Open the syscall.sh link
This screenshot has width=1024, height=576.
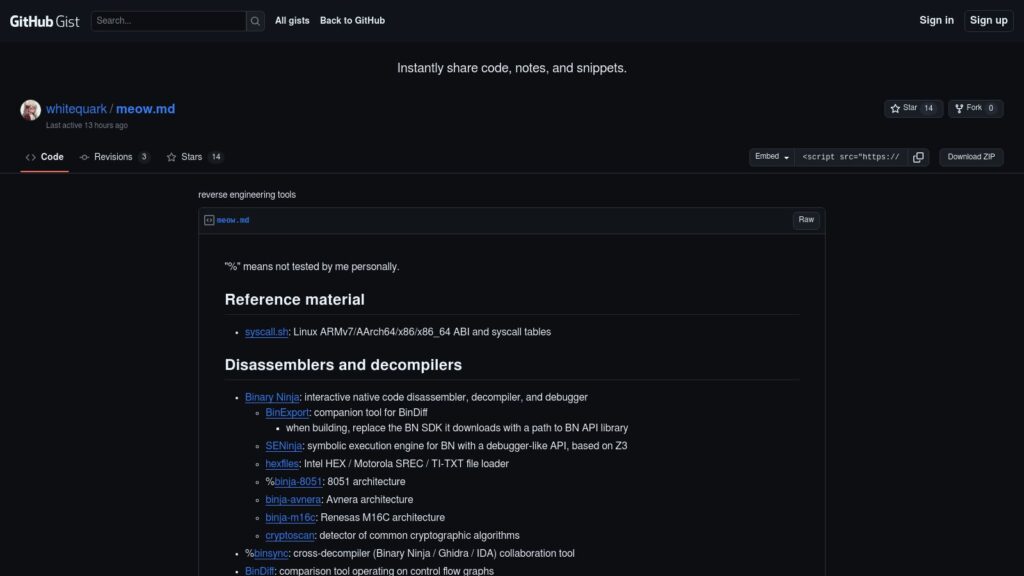(266, 332)
